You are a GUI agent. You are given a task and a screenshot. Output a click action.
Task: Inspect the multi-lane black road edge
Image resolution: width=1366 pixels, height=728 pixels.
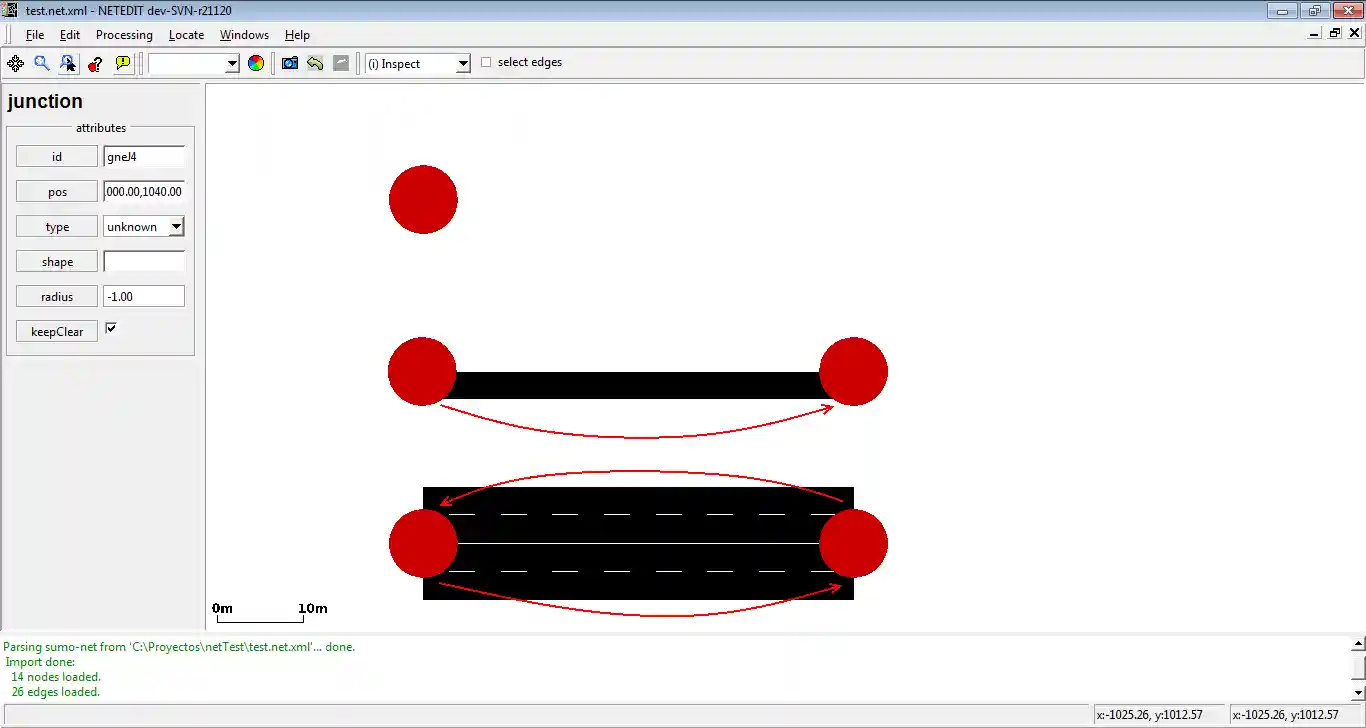coord(638,543)
